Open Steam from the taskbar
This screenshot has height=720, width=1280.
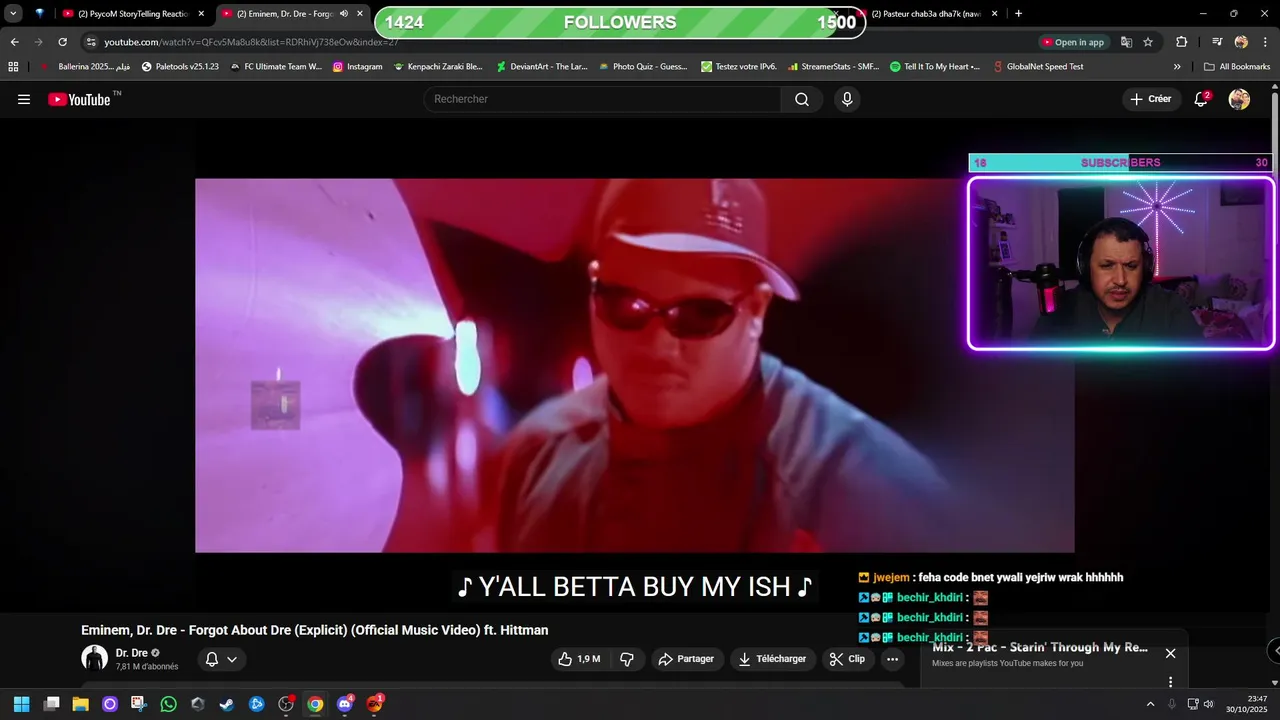tap(227, 704)
